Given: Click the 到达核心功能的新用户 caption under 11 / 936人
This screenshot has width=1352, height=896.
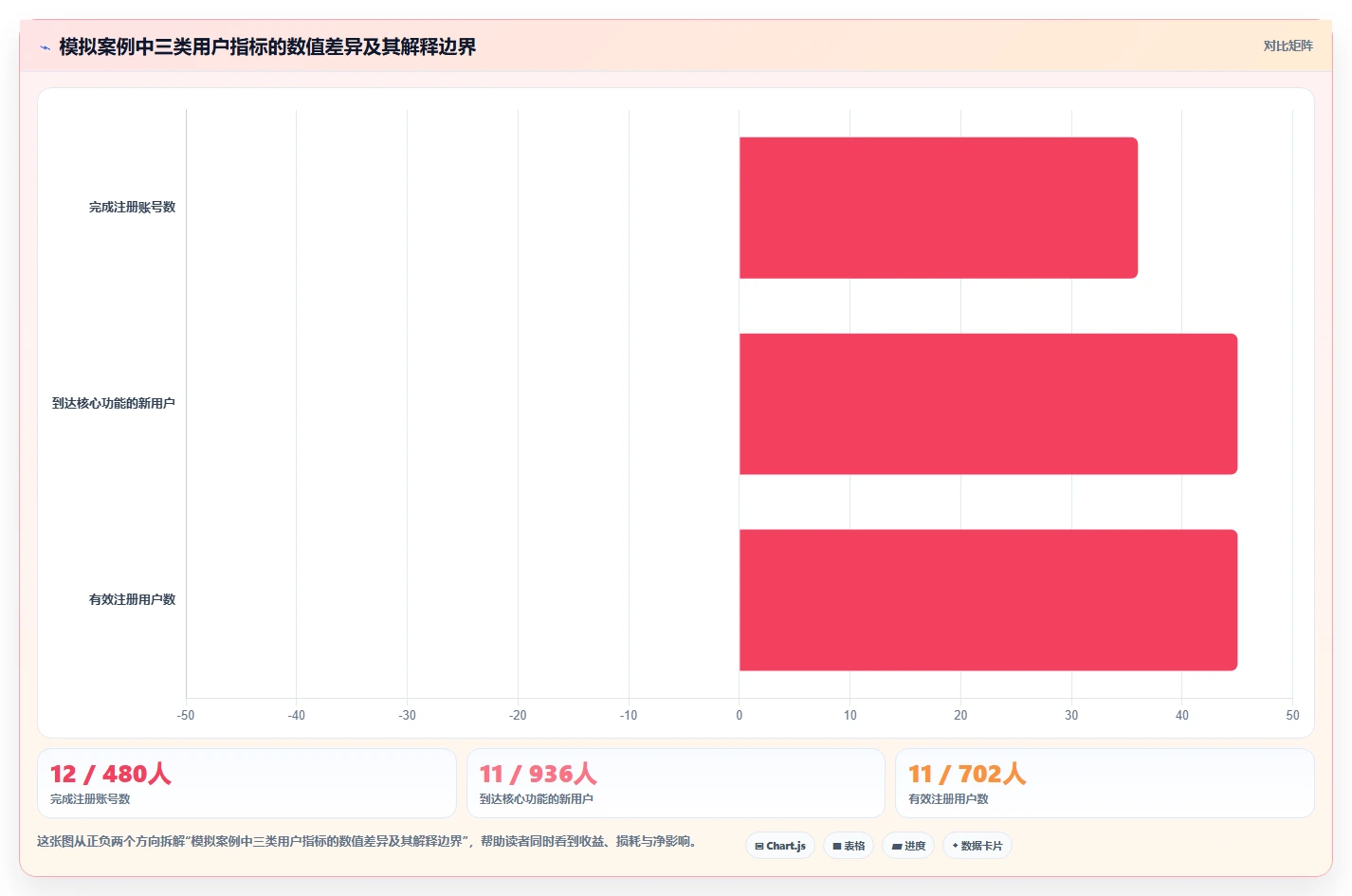Looking at the screenshot, I should click(x=537, y=799).
